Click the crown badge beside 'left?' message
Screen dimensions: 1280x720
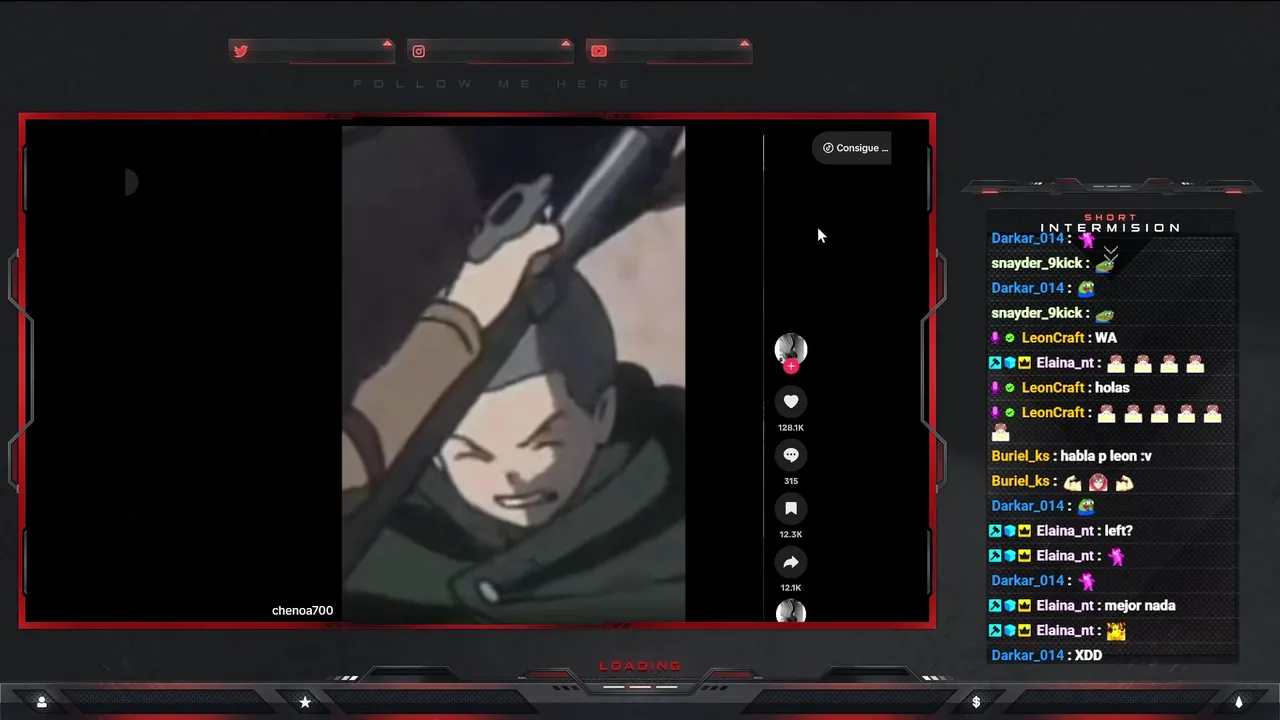(x=1025, y=531)
